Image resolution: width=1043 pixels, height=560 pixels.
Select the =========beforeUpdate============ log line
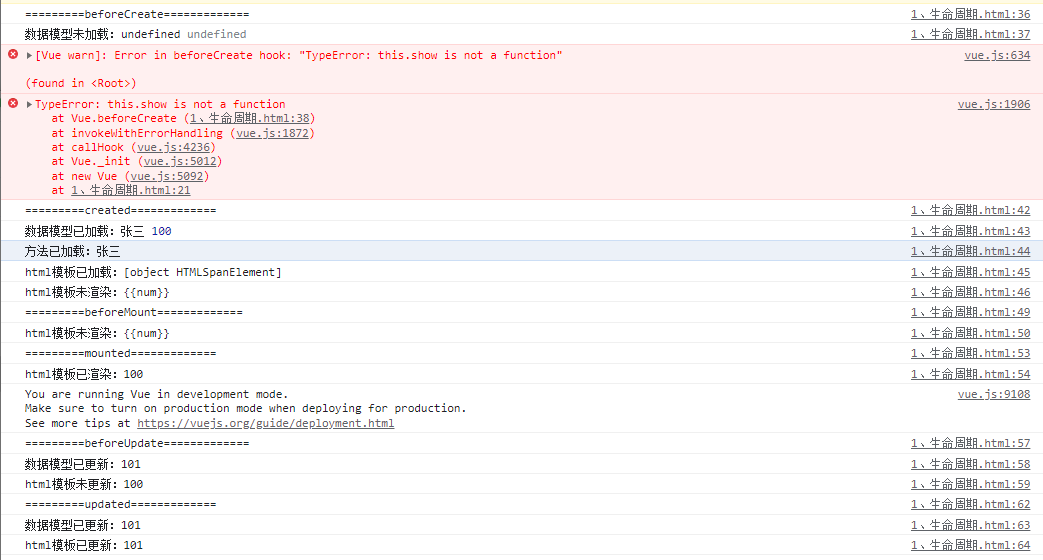(x=137, y=444)
